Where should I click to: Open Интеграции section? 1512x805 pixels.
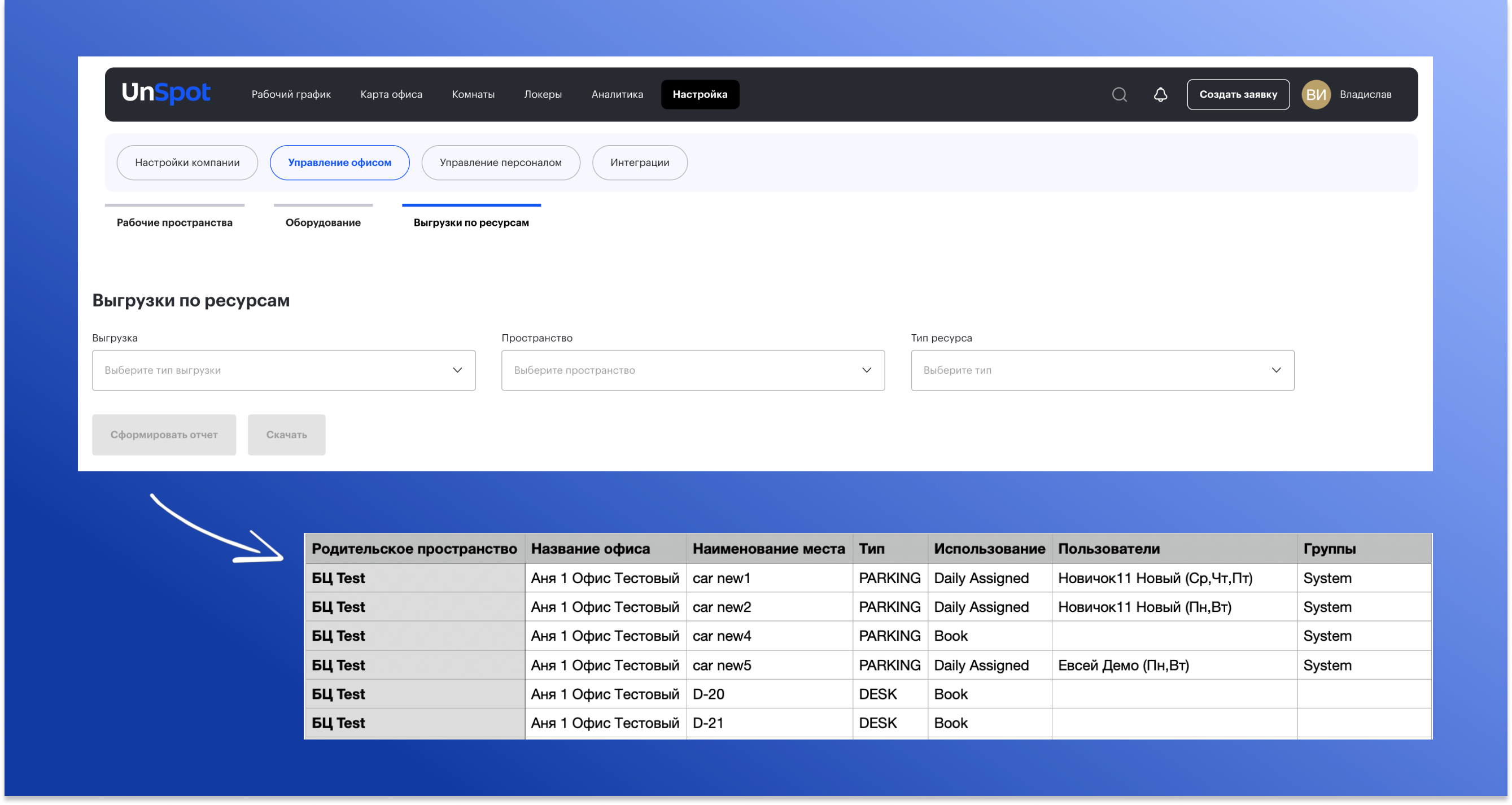[x=639, y=163]
